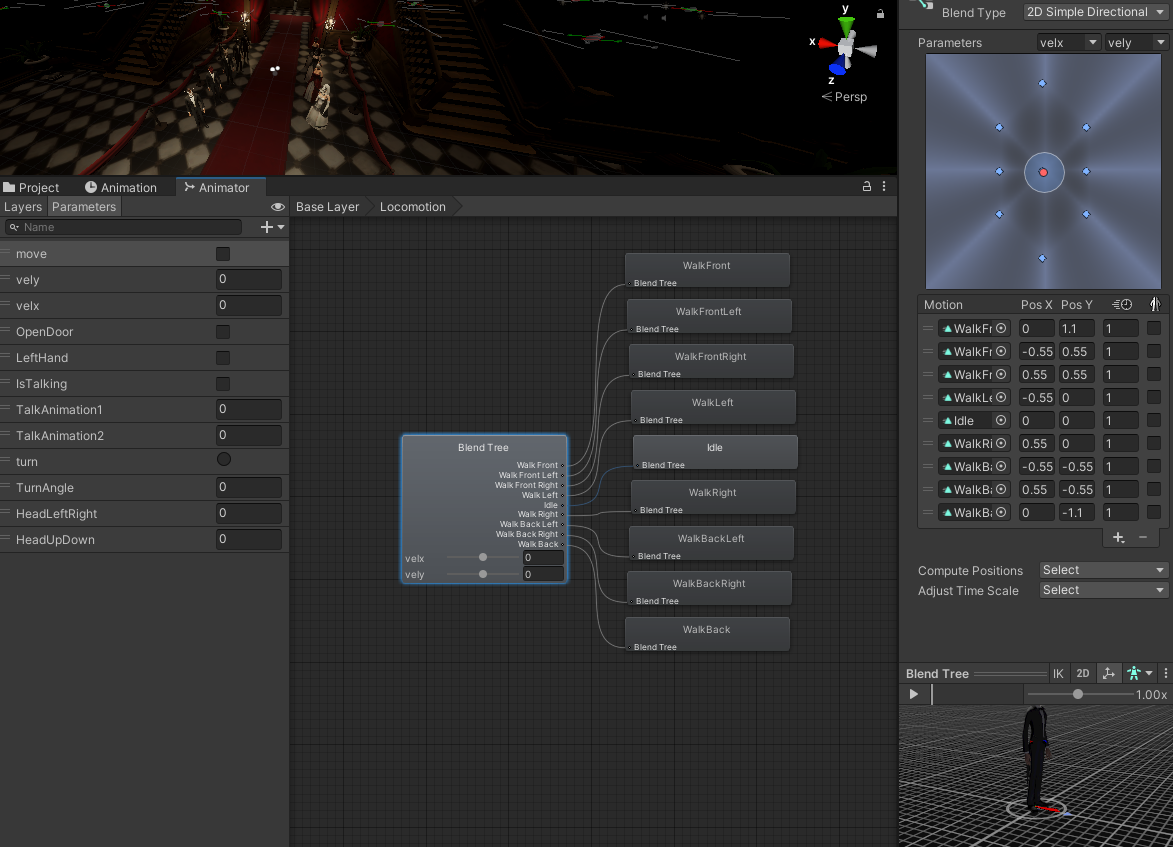Screen dimensions: 1173x847
Task: Click the velx slider in Blend Tree node
Action: 483,557
